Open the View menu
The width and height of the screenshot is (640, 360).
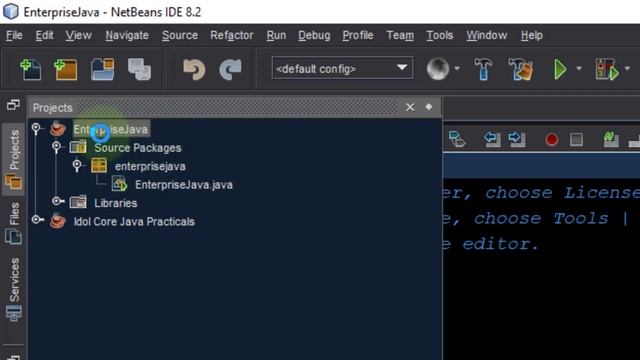pyautogui.click(x=78, y=36)
